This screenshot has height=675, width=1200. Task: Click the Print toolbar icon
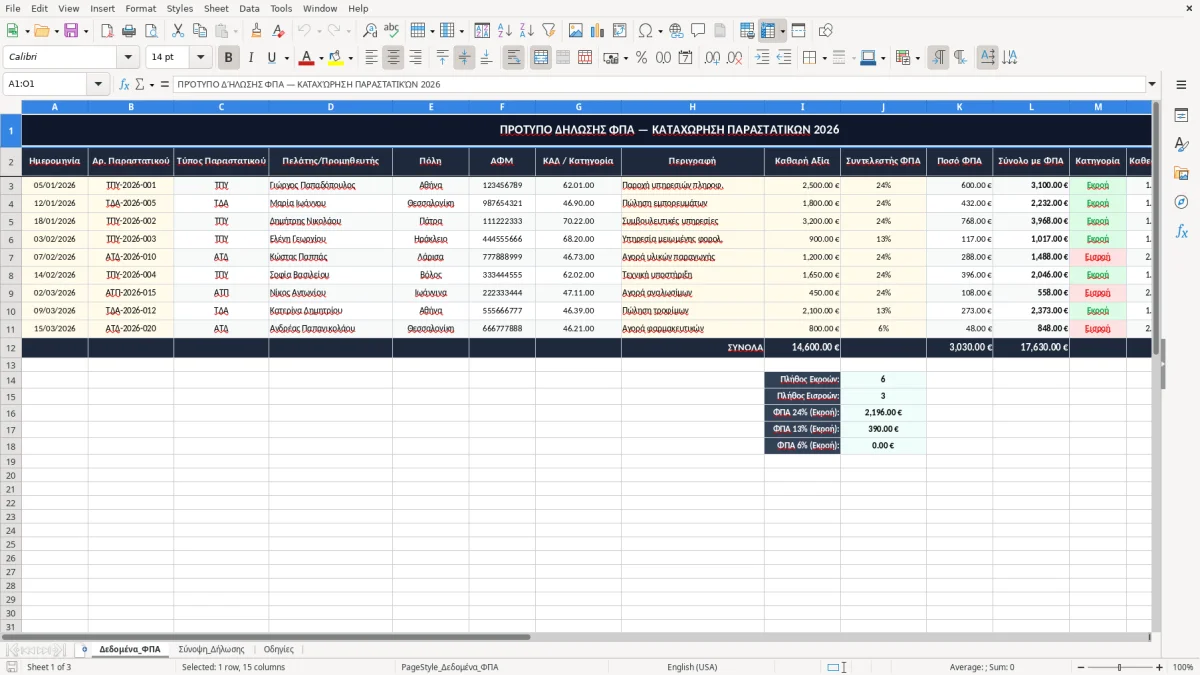(129, 31)
